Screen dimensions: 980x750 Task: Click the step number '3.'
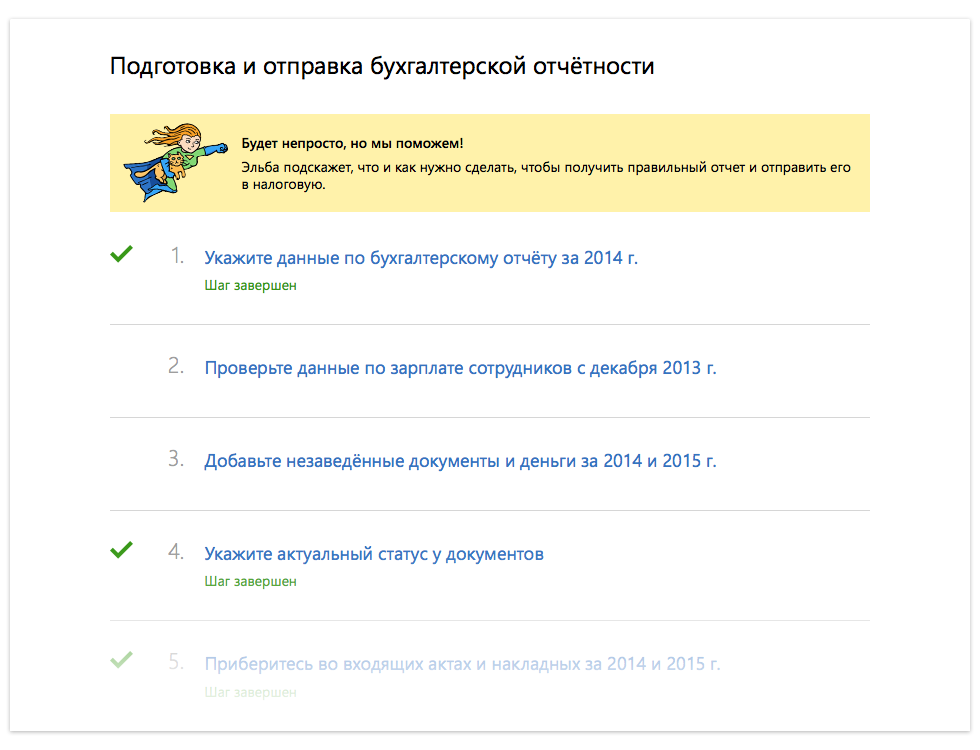(176, 459)
